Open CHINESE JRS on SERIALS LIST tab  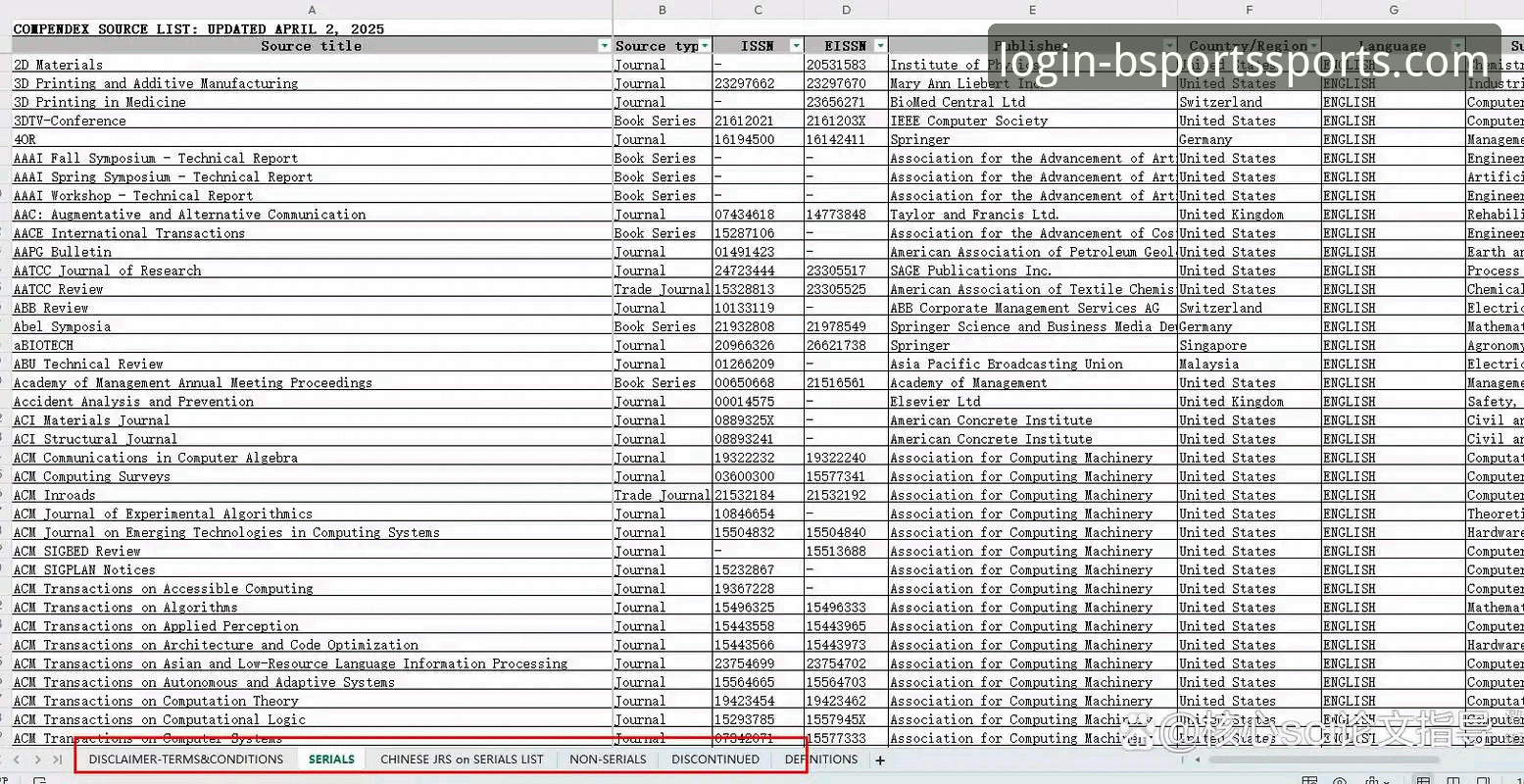462,759
